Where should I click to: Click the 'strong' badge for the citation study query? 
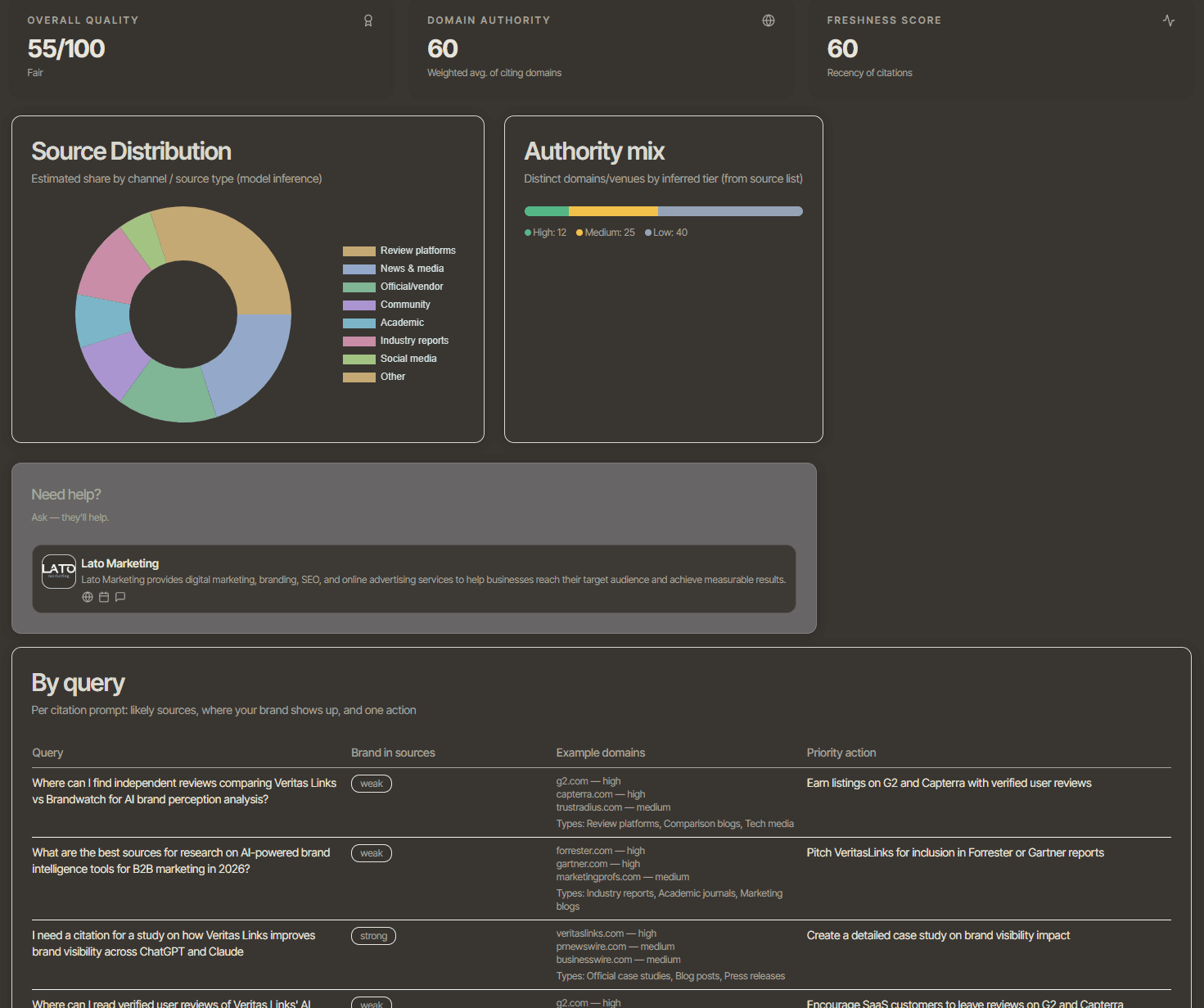point(373,936)
